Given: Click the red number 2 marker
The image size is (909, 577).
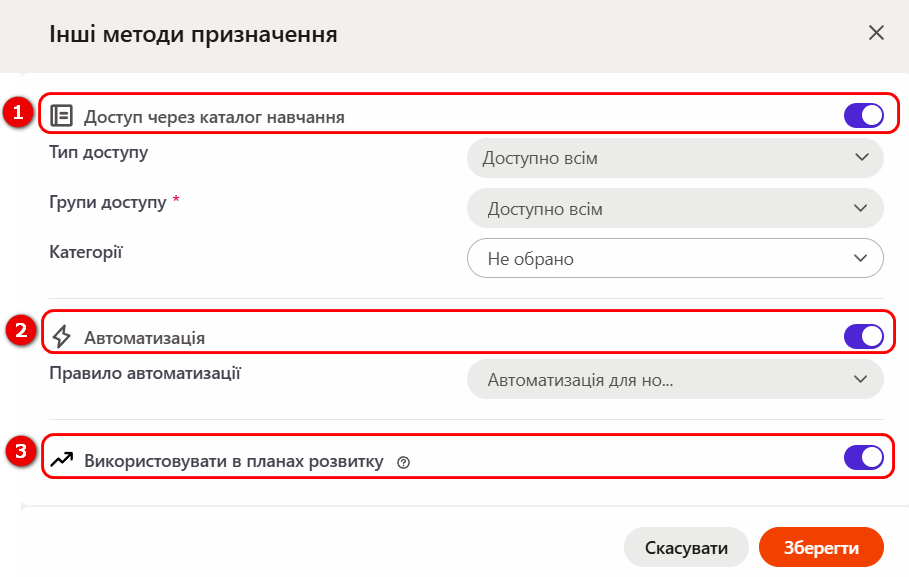Looking at the screenshot, I should [21, 331].
